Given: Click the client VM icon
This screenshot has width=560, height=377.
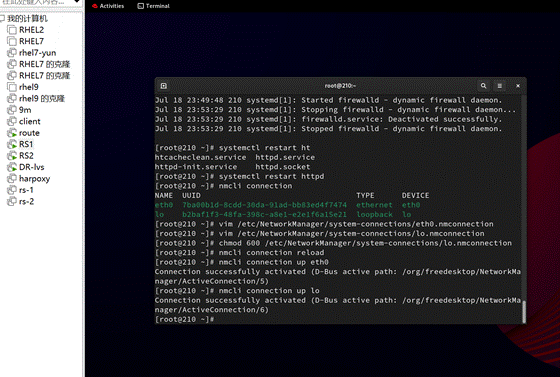Looking at the screenshot, I should click(12, 121).
